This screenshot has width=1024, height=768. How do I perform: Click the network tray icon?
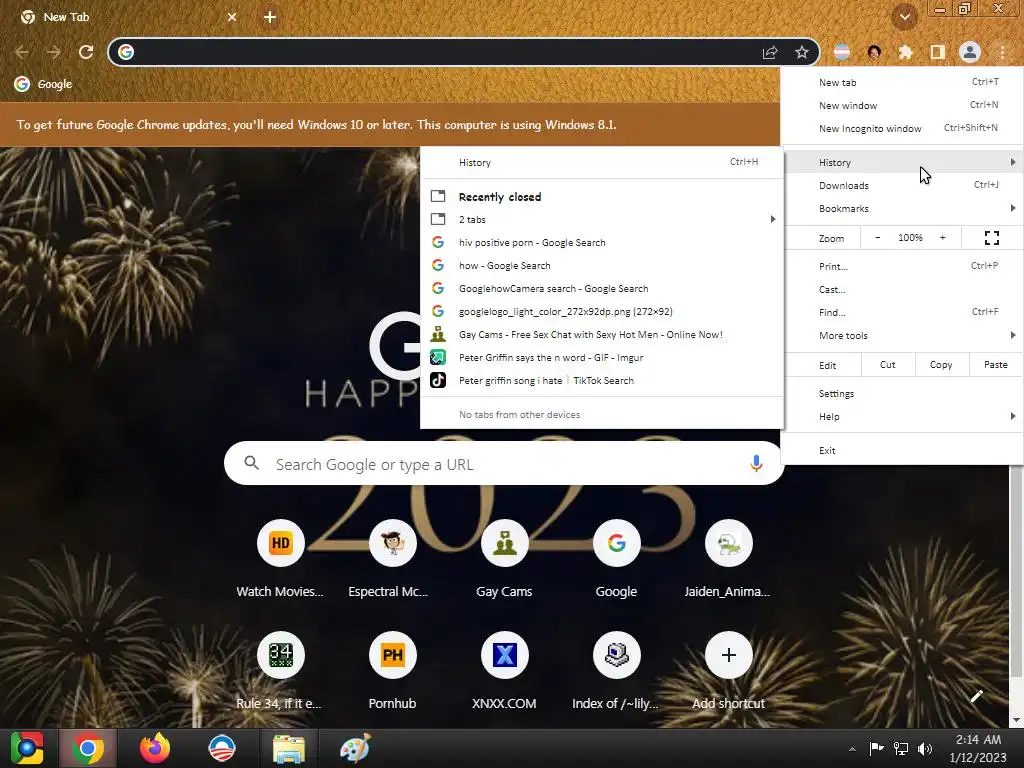[901, 748]
